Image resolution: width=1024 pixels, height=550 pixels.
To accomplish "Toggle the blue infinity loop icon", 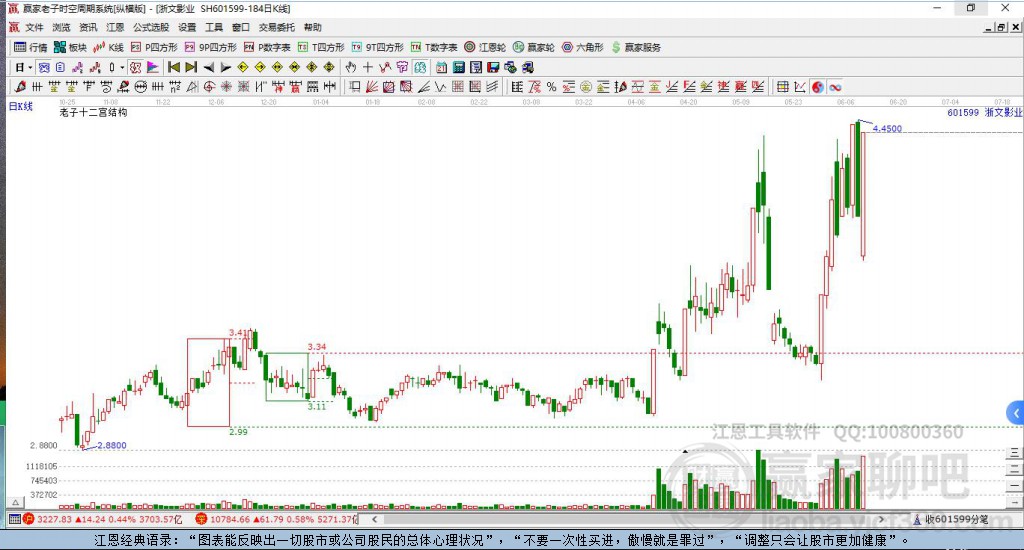I will click(x=835, y=87).
